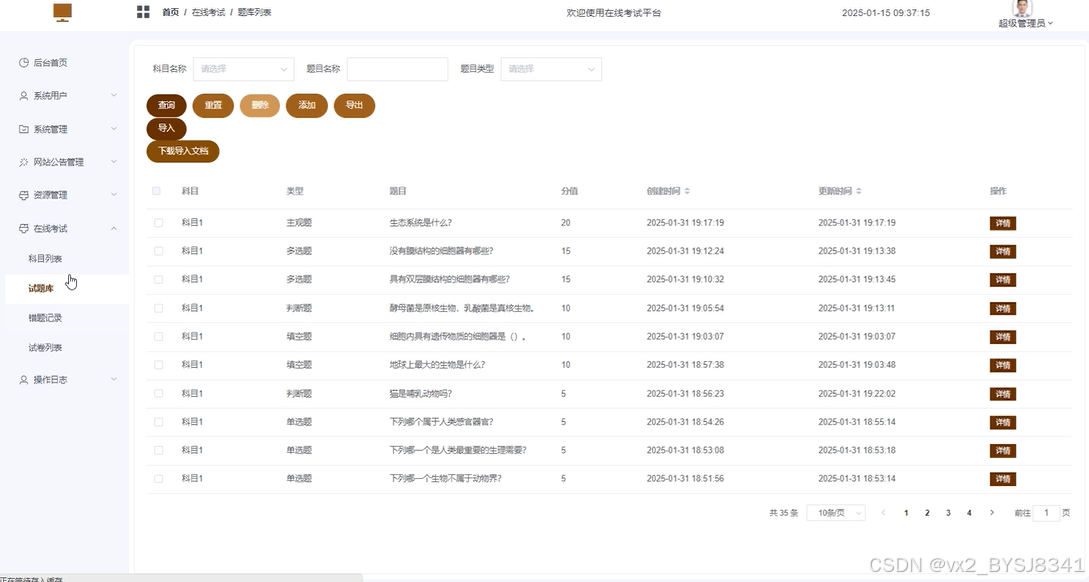
Task: Open 错题记录 in the sidebar
Action: pyautogui.click(x=45, y=318)
